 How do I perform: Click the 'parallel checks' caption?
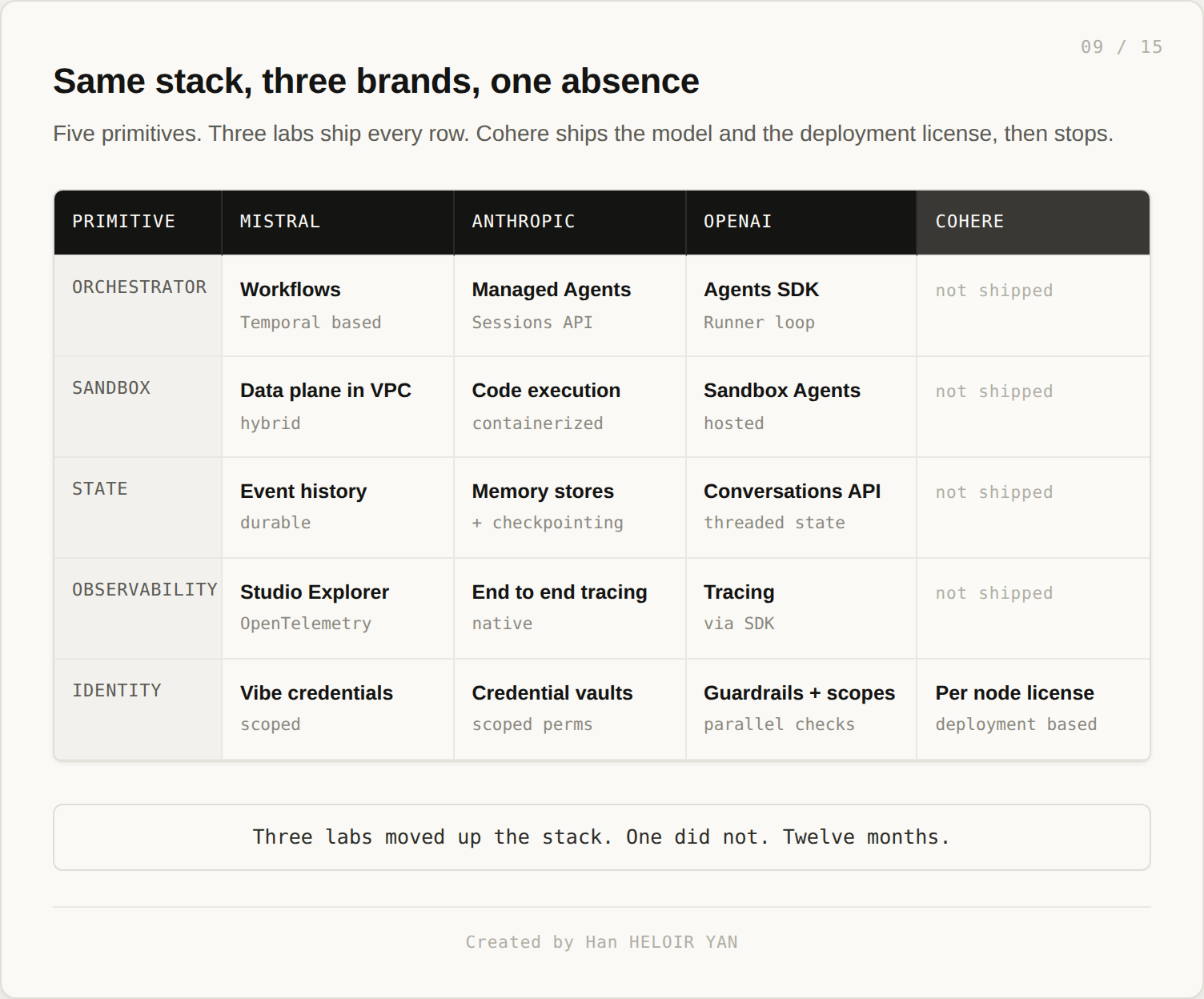coord(779,724)
